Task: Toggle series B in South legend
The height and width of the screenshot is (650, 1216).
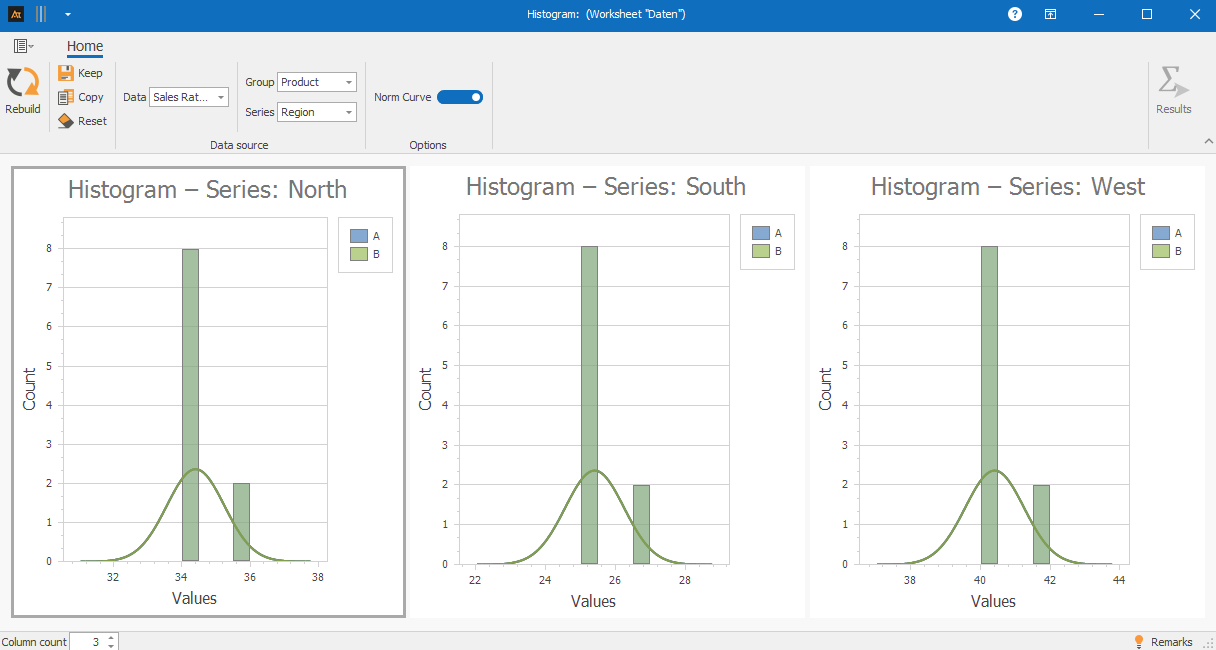Action: (760, 251)
